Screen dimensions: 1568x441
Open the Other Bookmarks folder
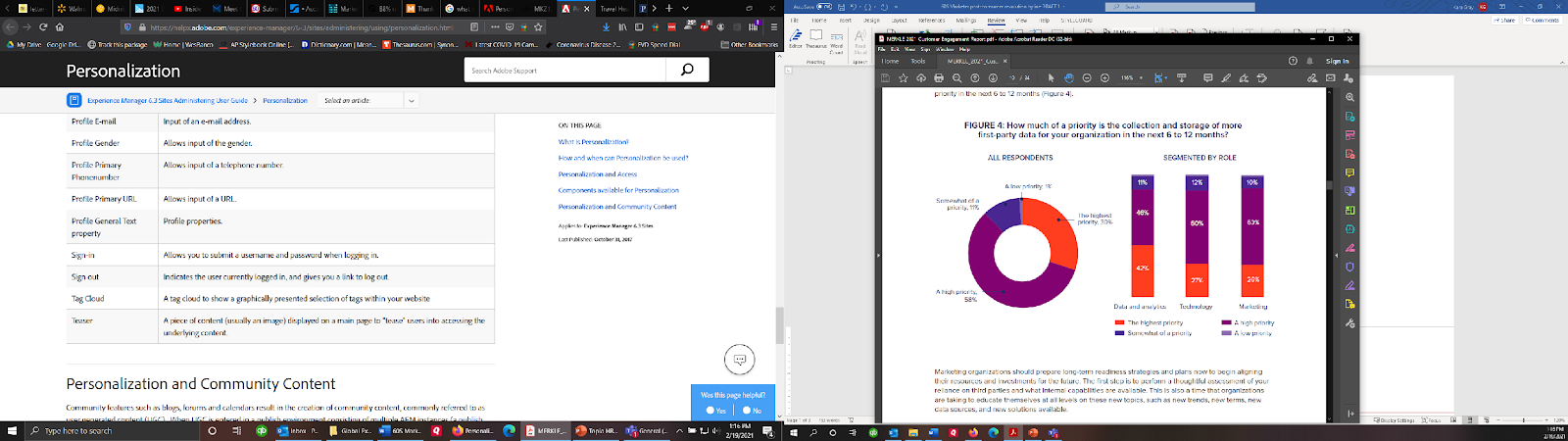750,44
